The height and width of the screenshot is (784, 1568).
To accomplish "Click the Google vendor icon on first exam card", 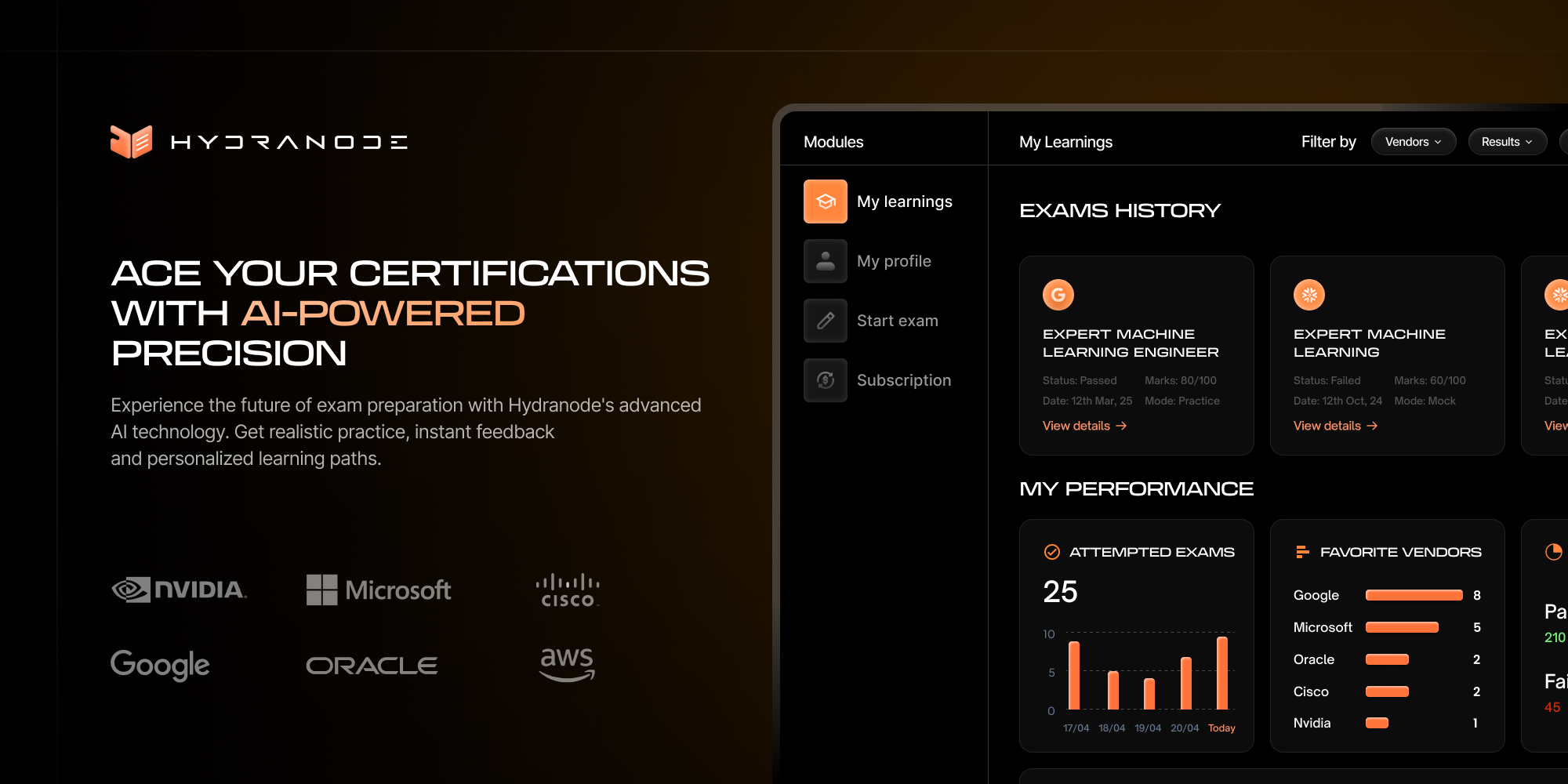I will [1058, 295].
